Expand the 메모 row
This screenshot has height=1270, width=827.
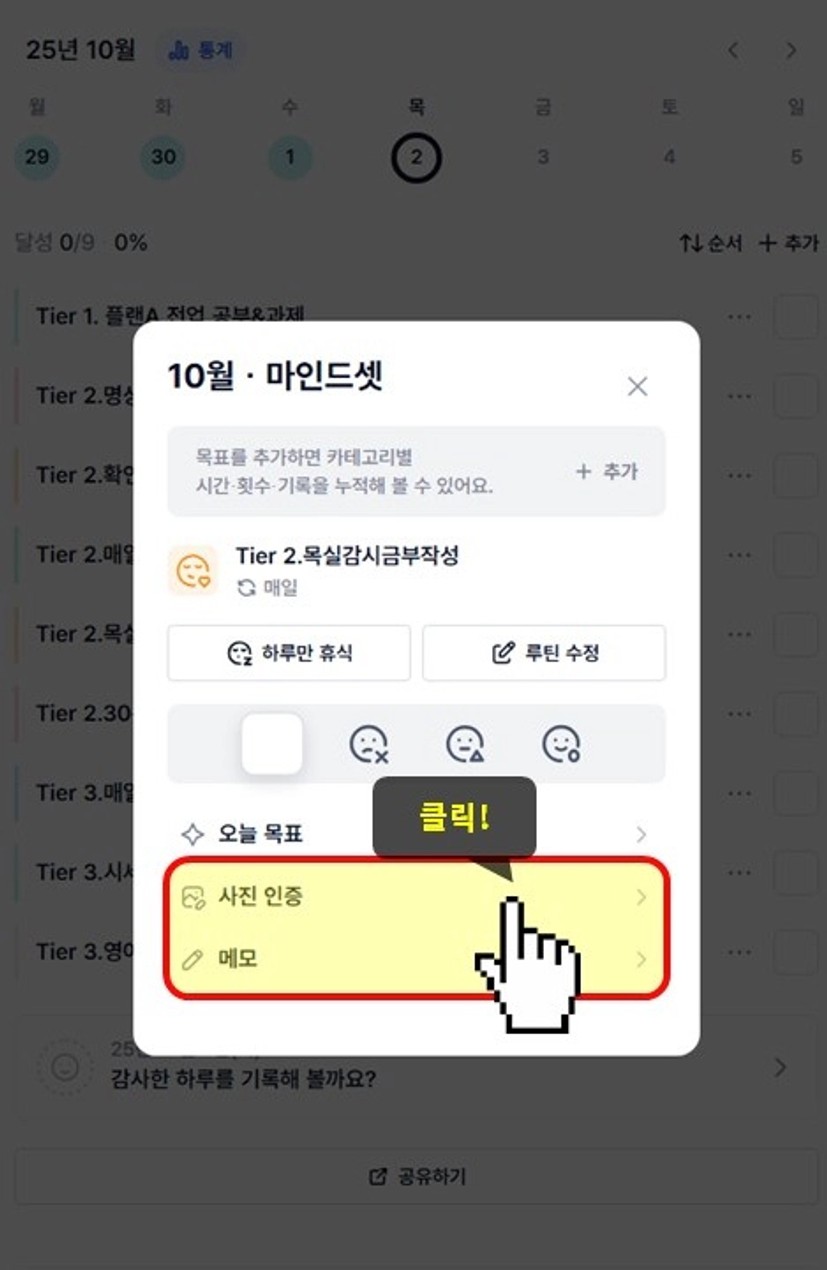click(x=416, y=960)
